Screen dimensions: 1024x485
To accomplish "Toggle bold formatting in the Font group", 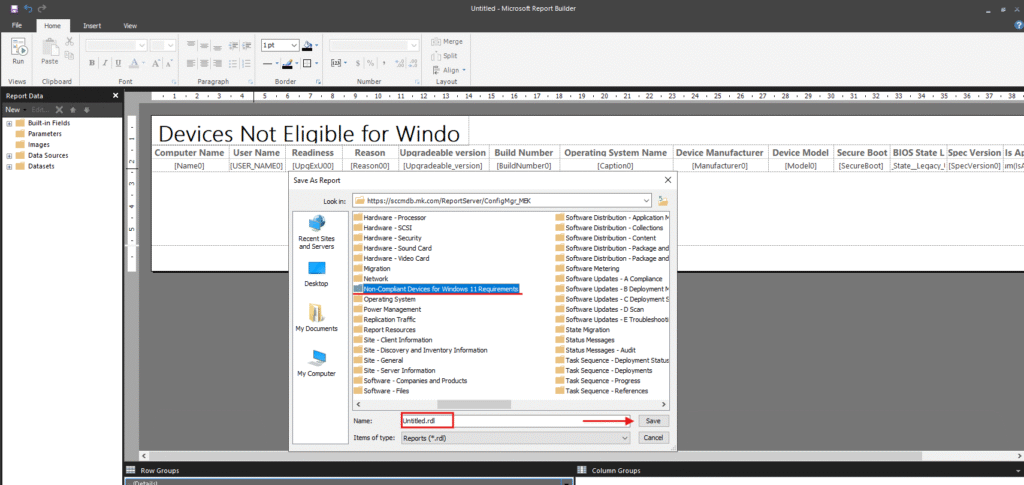I will coord(91,63).
